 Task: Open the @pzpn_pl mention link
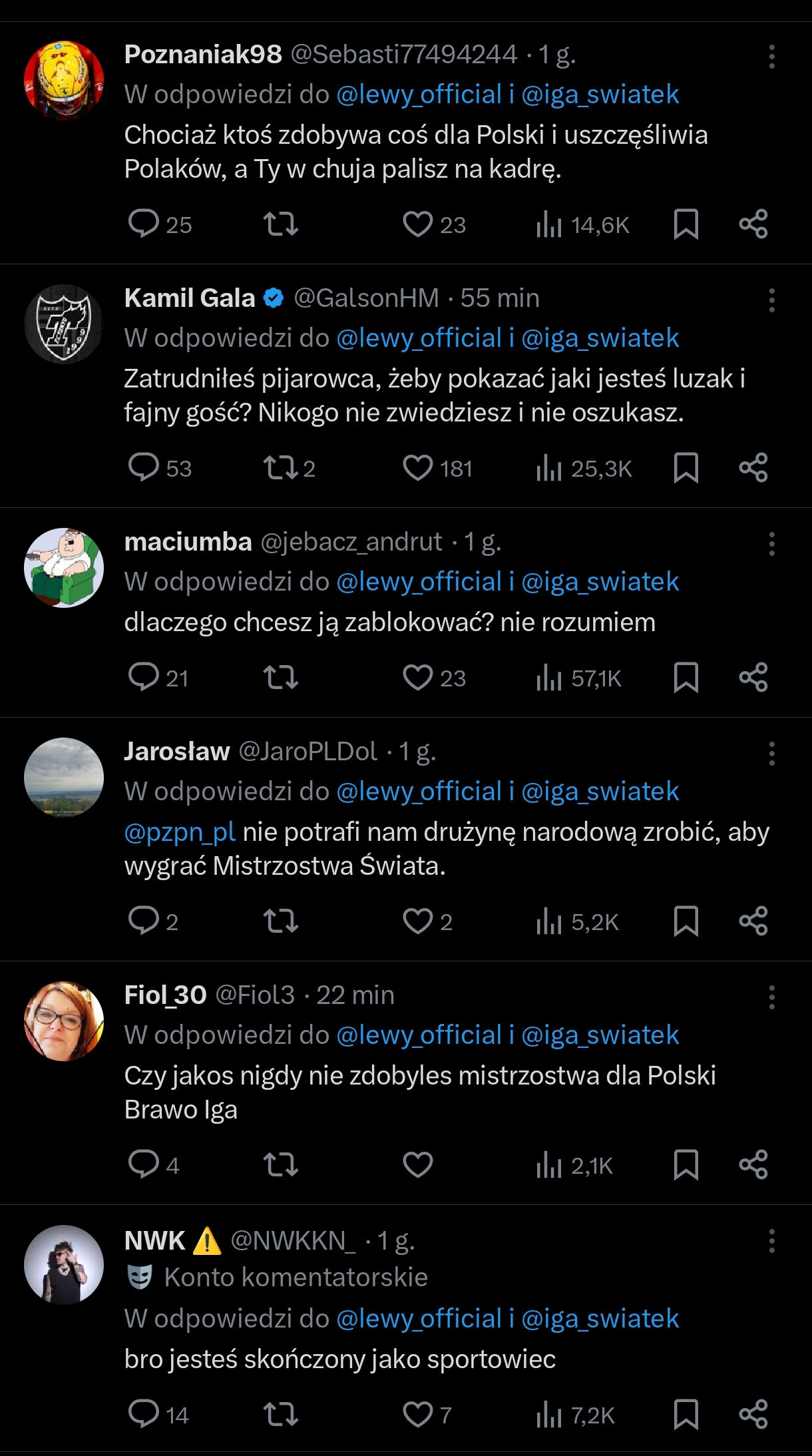pyautogui.click(x=180, y=832)
